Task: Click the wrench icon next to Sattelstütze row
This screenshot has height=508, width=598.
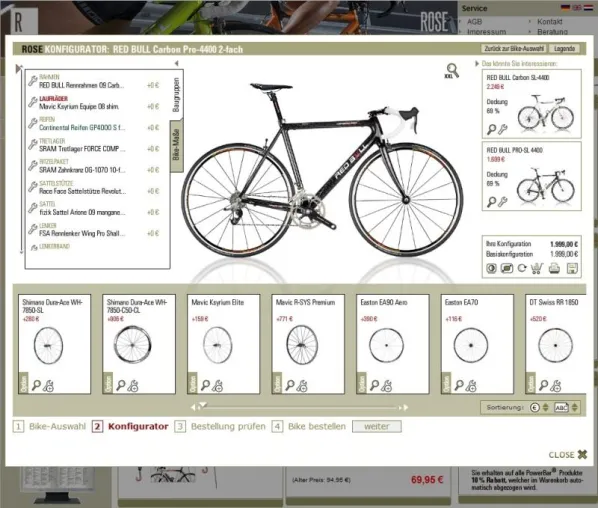Action: pos(33,186)
